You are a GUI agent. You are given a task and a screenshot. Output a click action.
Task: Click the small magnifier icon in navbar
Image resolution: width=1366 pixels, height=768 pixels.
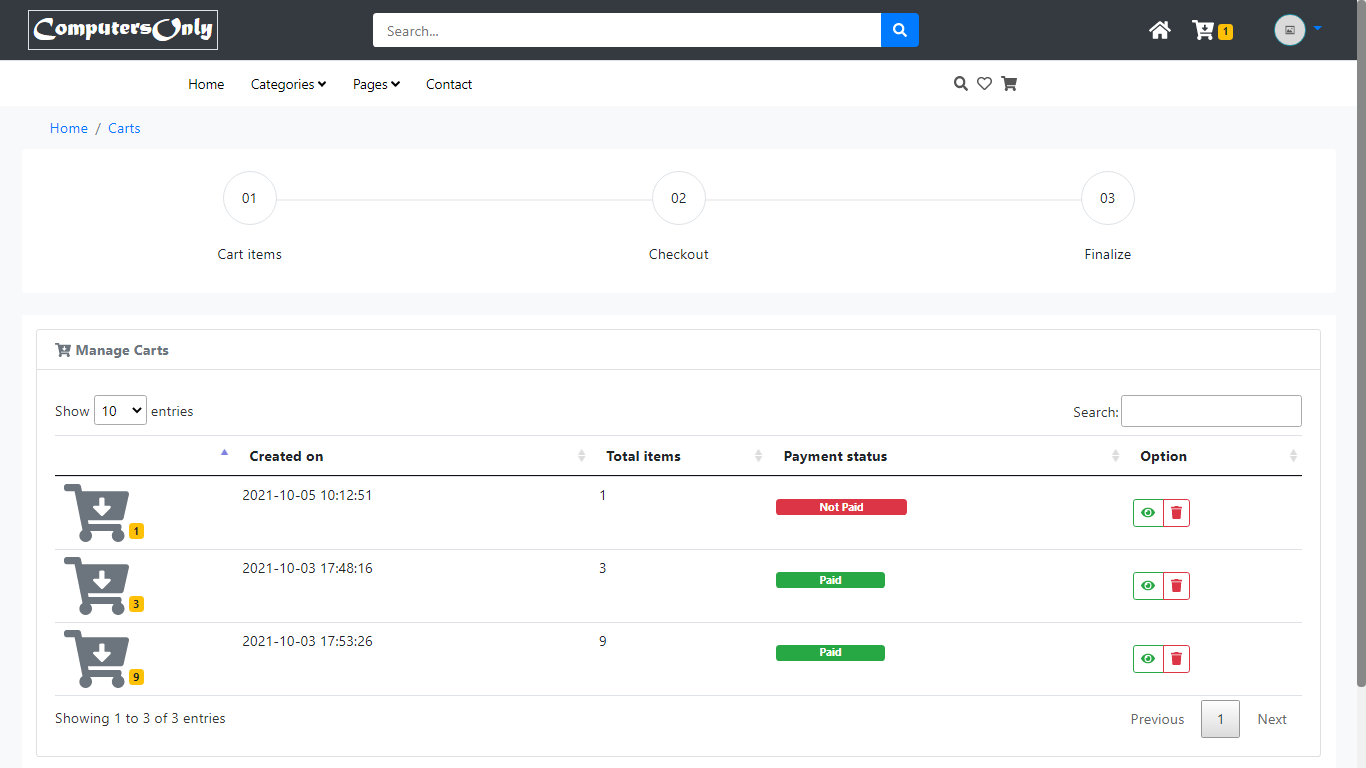(960, 84)
